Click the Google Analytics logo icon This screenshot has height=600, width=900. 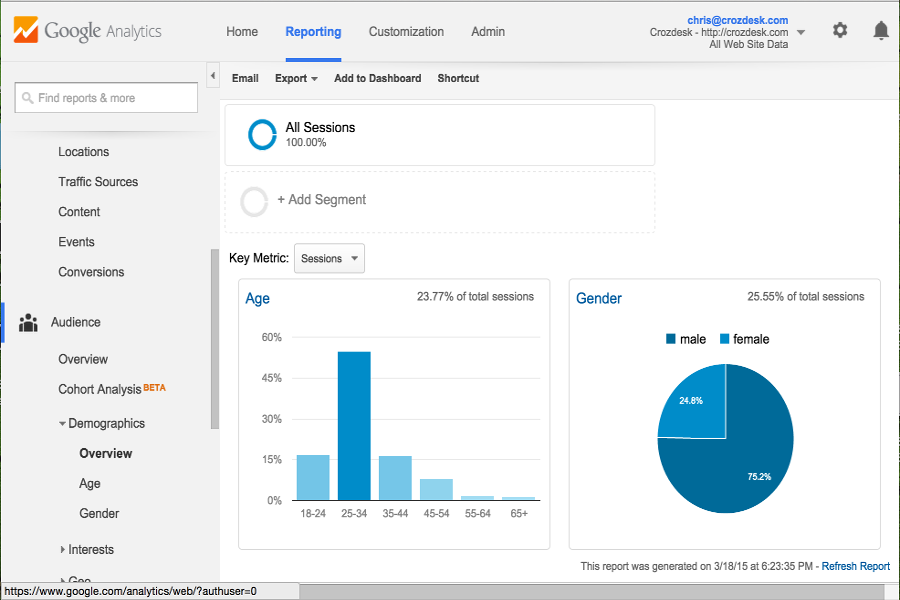(27, 30)
